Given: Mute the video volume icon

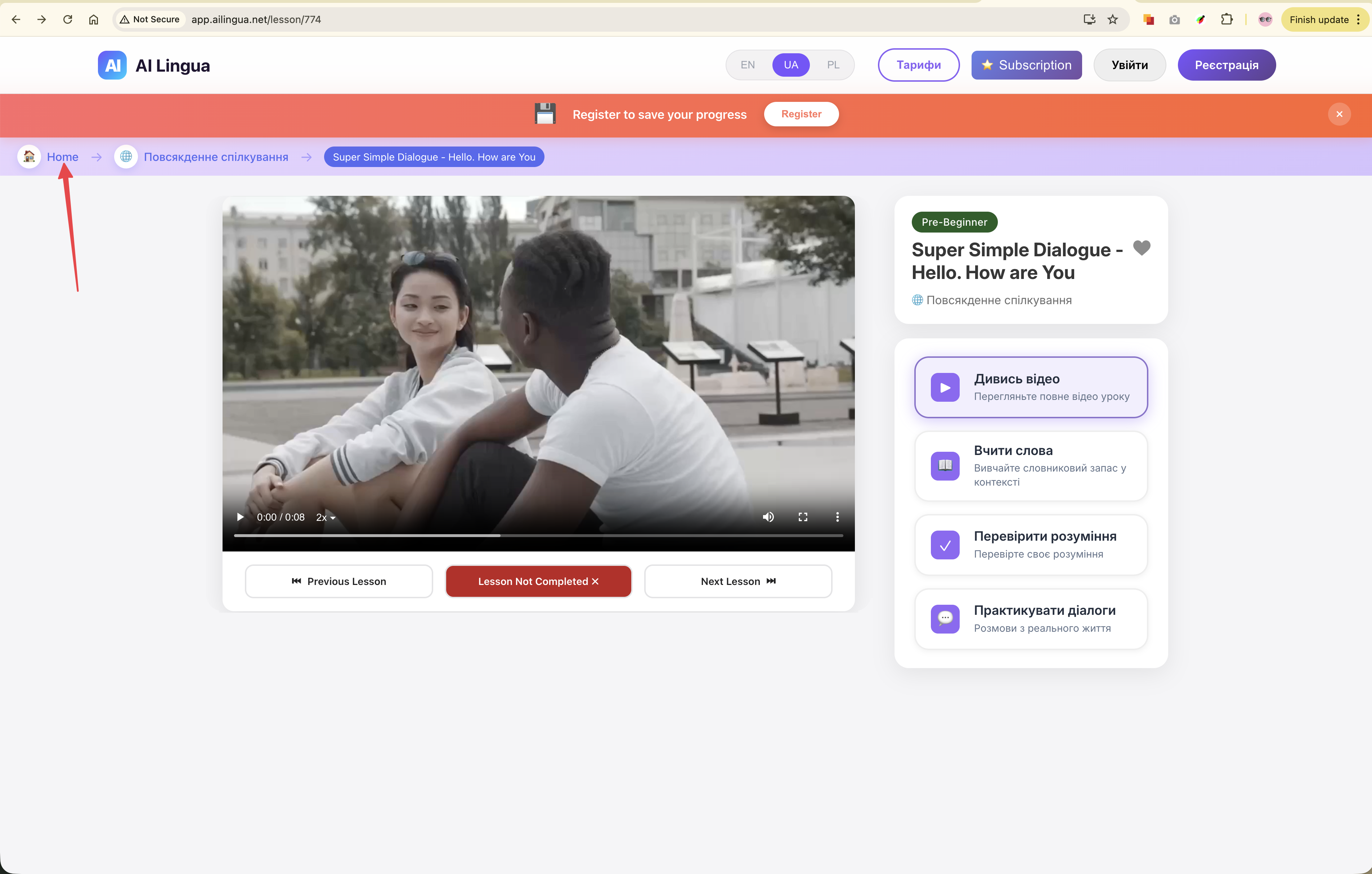Looking at the screenshot, I should point(768,517).
